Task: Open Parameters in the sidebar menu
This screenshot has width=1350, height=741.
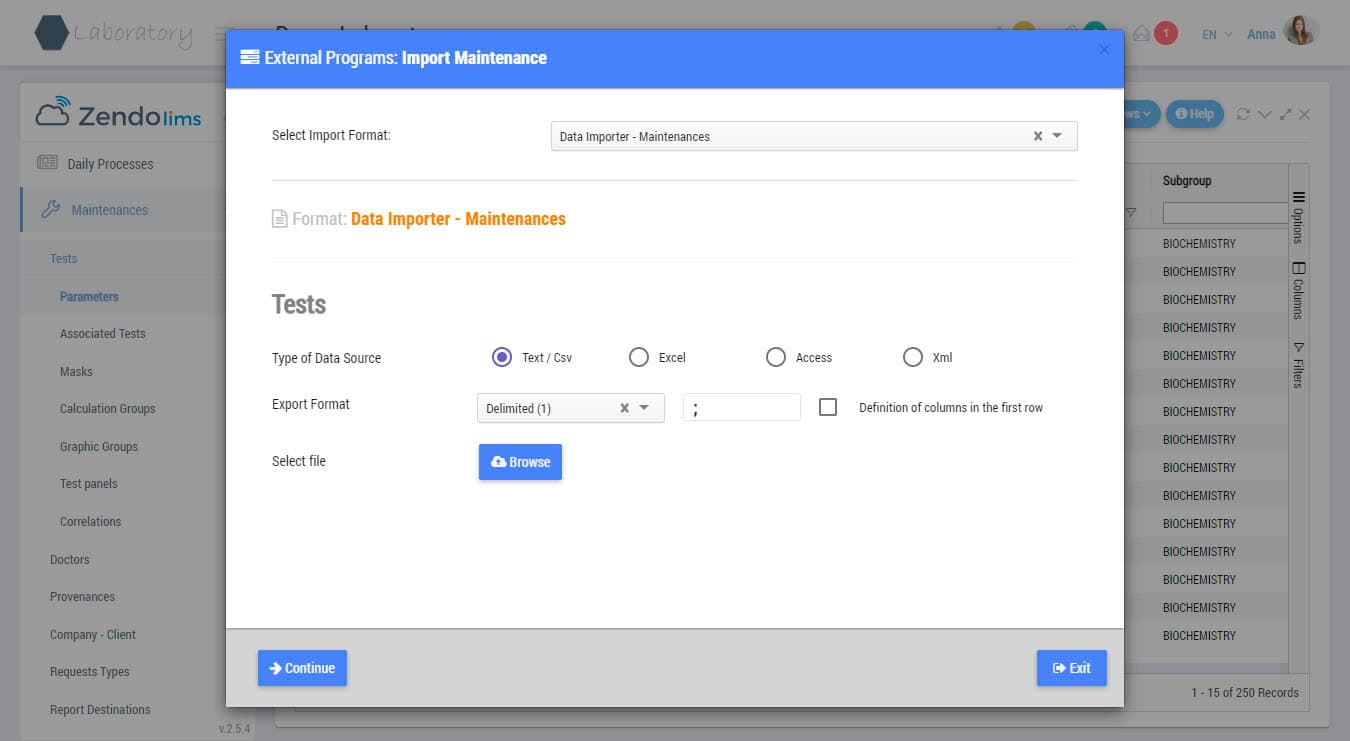Action: 89,296
